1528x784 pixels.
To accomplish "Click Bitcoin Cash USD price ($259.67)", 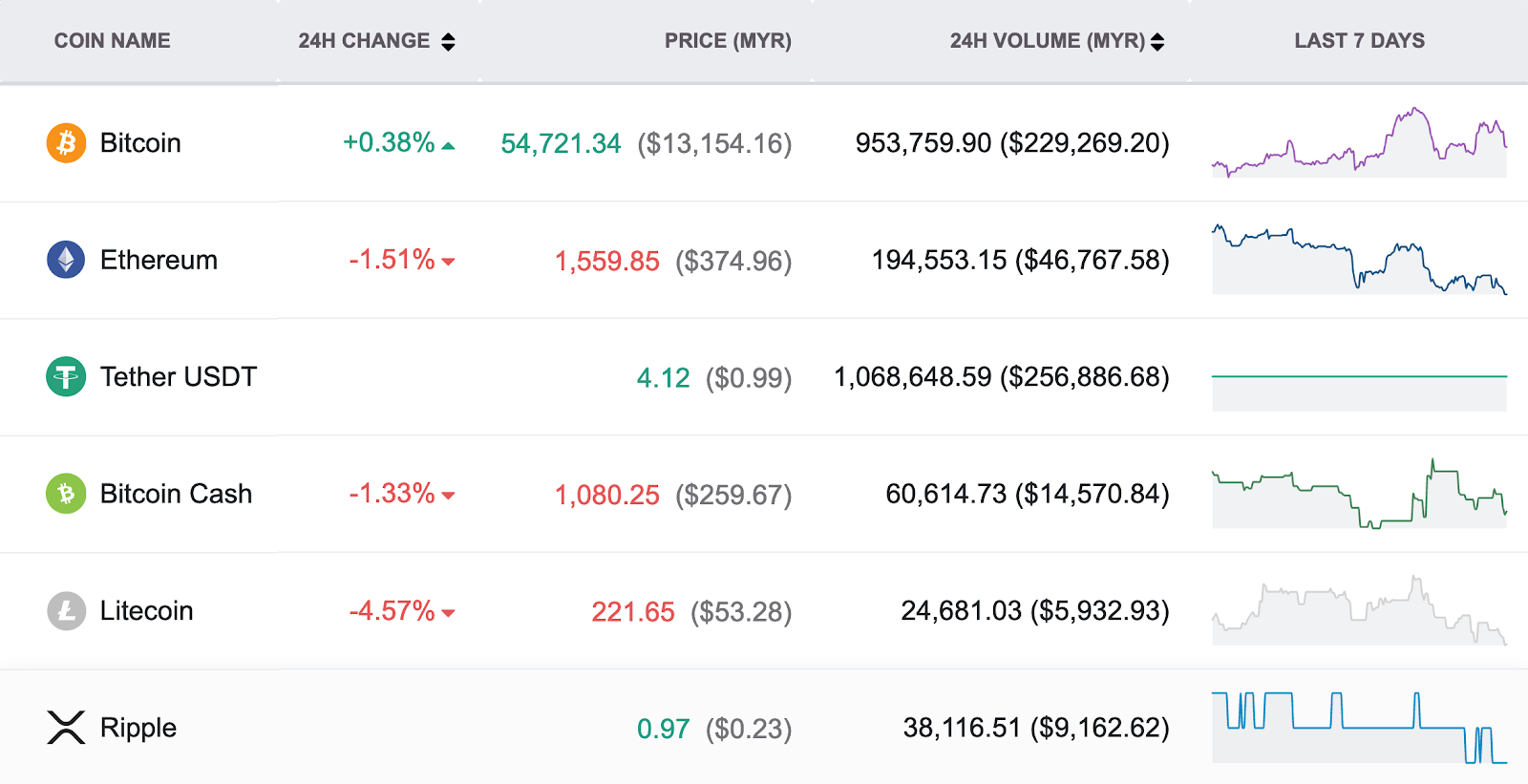I will coord(733,495).
